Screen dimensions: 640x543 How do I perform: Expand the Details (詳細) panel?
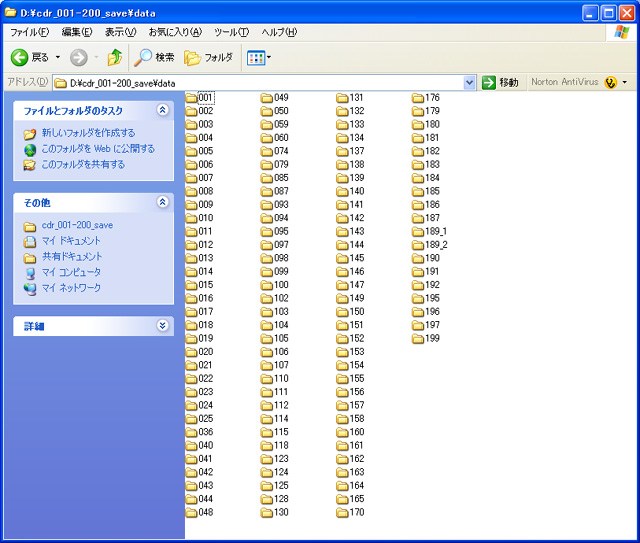163,326
